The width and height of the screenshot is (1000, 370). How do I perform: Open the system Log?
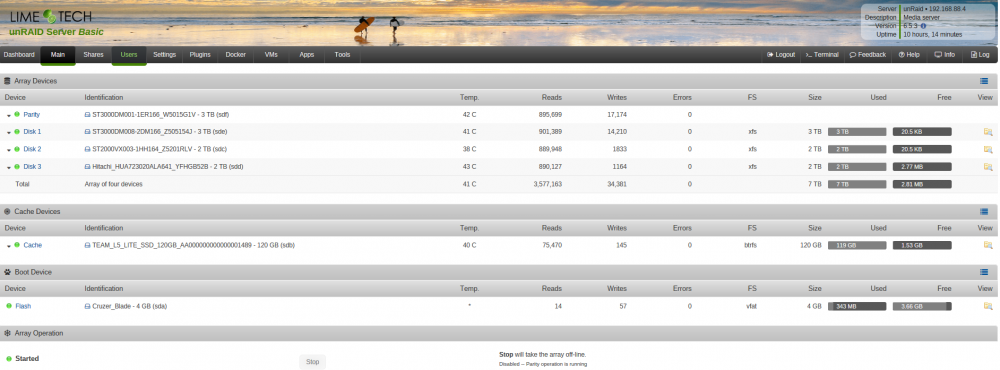pyautogui.click(x=980, y=55)
